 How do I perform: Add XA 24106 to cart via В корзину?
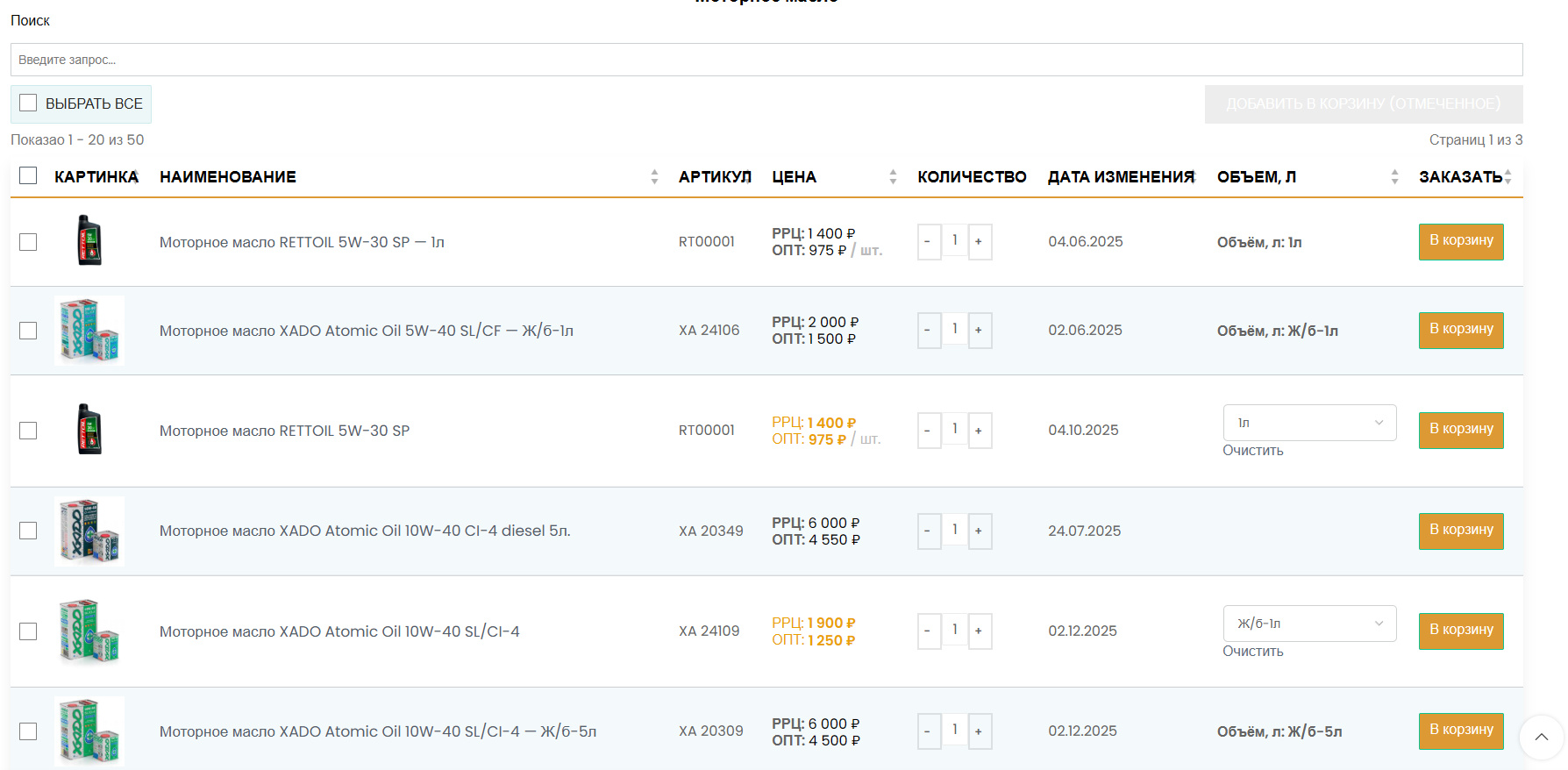pyautogui.click(x=1461, y=330)
